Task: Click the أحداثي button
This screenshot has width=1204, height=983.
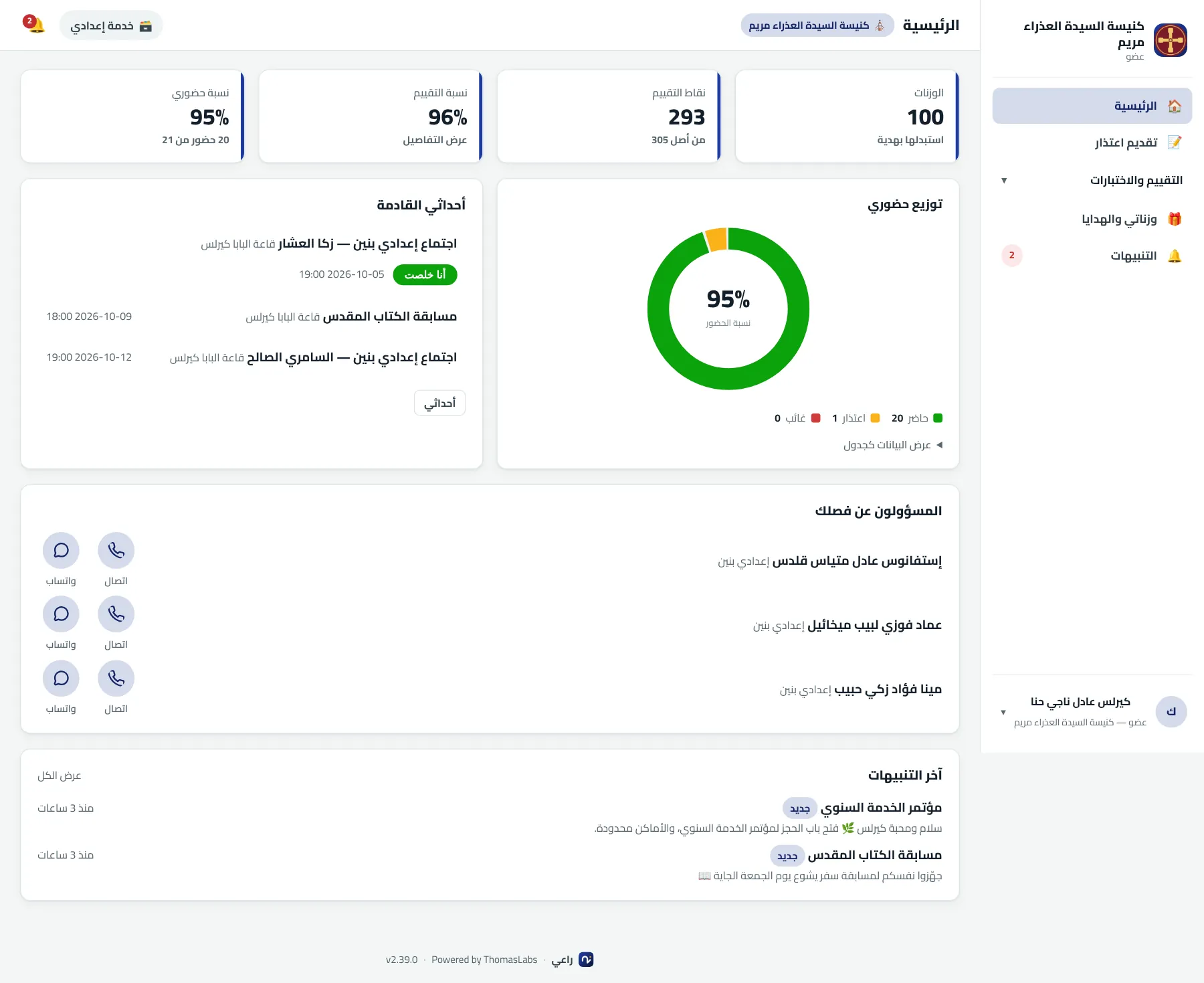Action: 439,403
